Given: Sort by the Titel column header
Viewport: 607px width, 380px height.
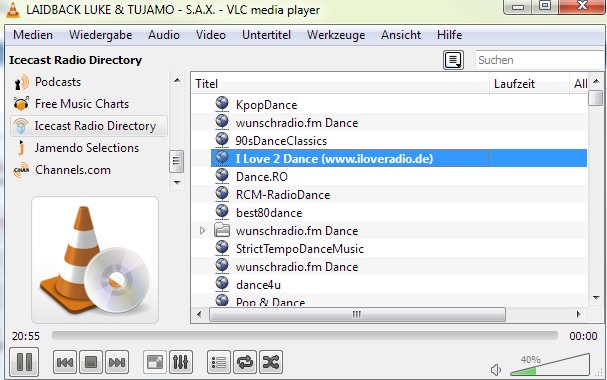Looking at the screenshot, I should 341,84.
